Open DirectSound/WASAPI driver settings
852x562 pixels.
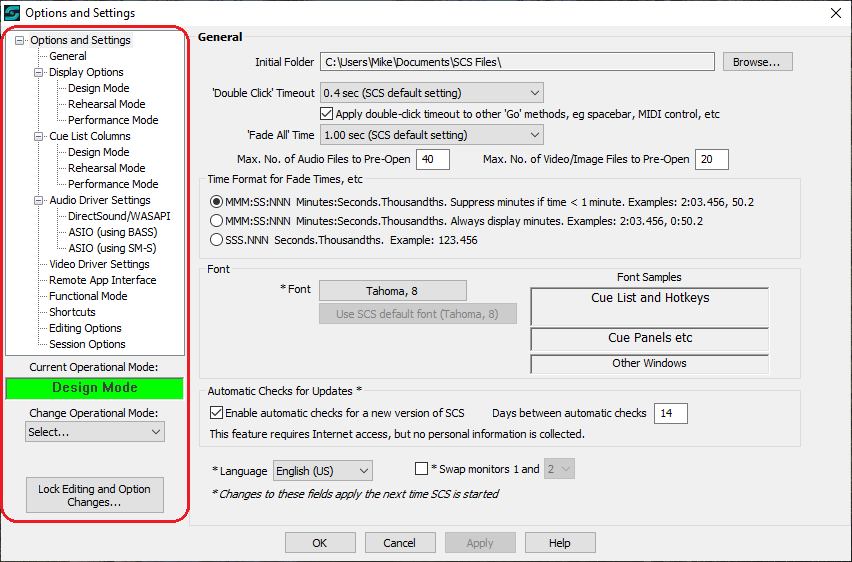[119, 216]
